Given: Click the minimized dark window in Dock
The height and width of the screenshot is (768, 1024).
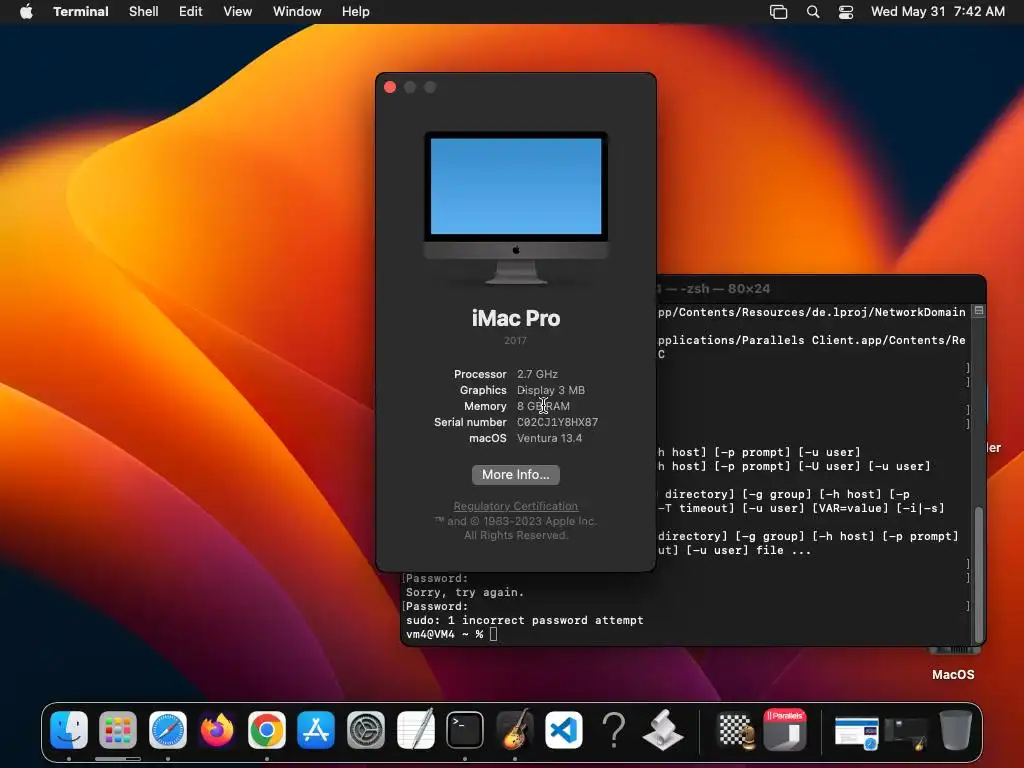Looking at the screenshot, I should [x=906, y=733].
